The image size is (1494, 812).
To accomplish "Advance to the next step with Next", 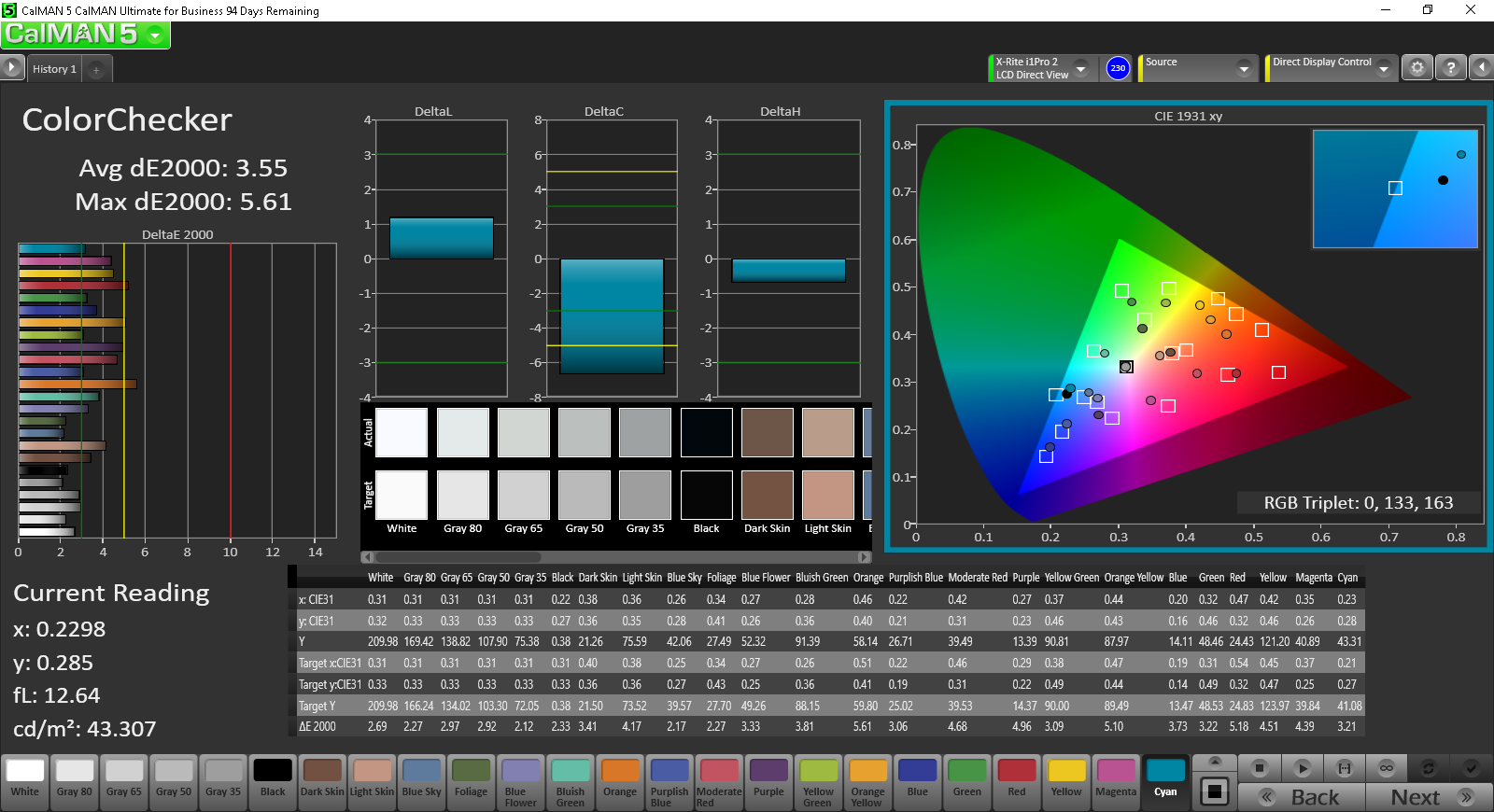I will [x=1429, y=797].
